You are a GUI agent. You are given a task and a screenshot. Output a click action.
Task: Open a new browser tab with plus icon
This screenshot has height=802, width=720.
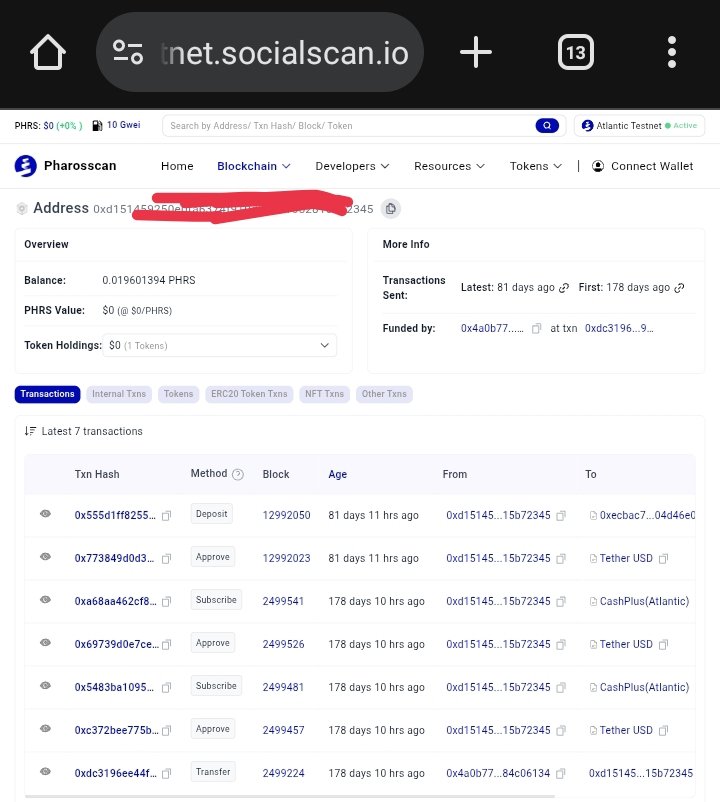(x=476, y=52)
